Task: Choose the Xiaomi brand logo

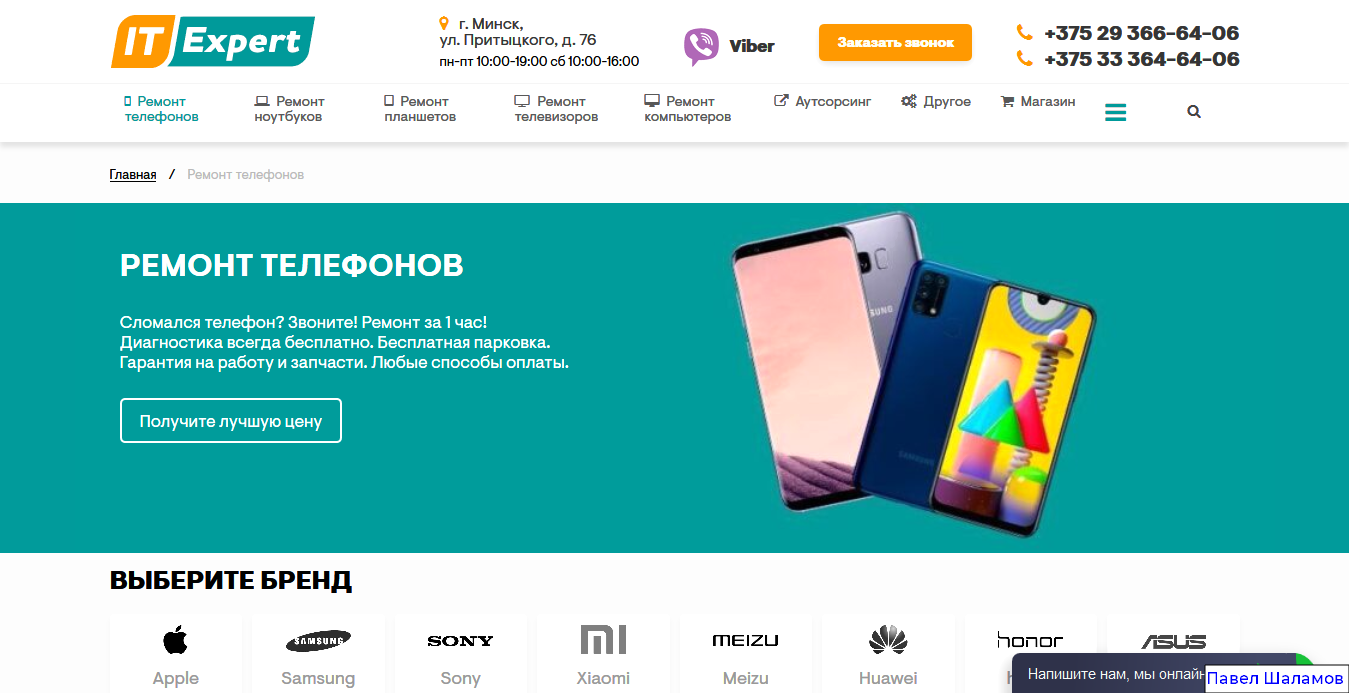Action: click(603, 640)
